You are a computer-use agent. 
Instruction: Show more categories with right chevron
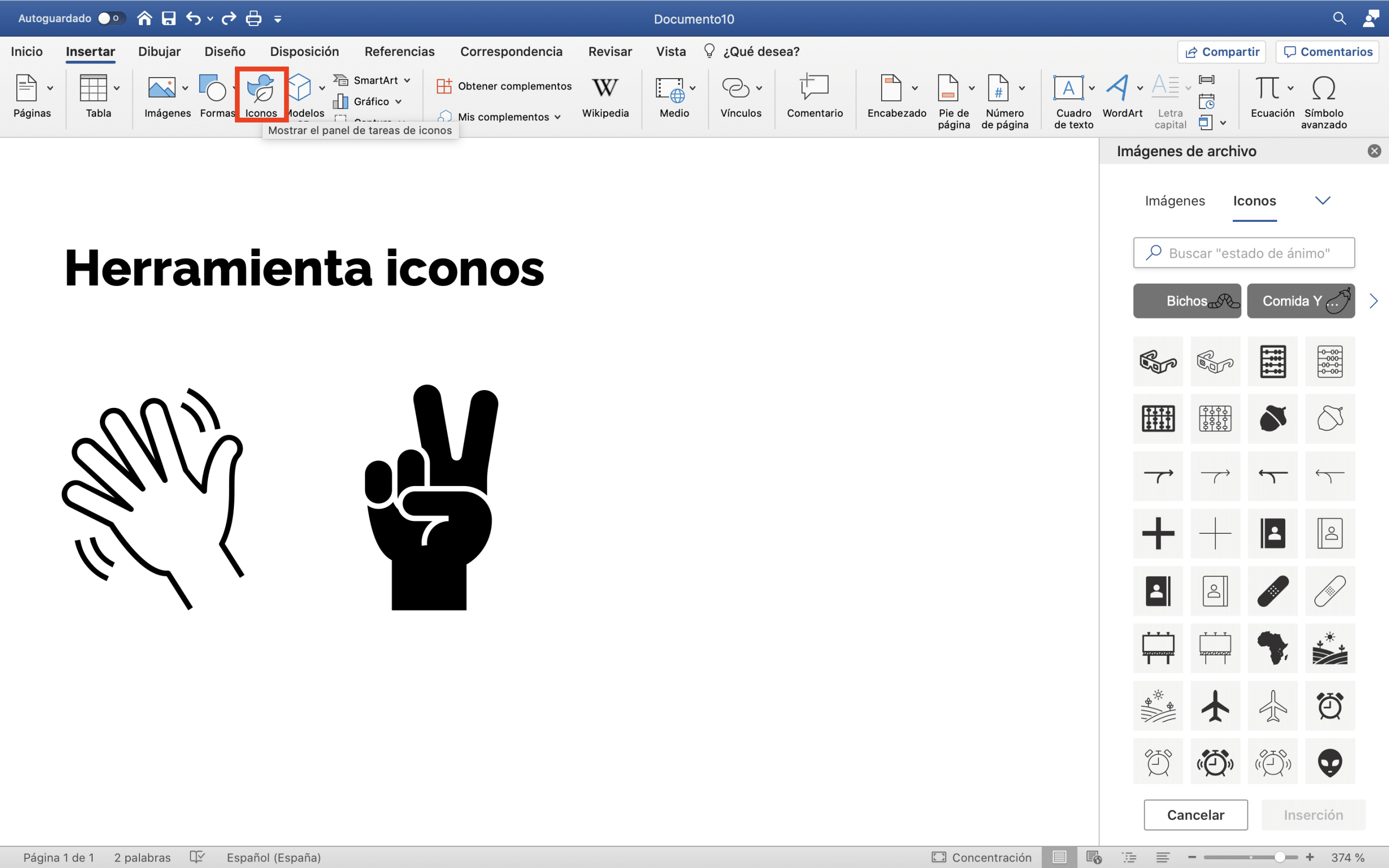pyautogui.click(x=1373, y=301)
